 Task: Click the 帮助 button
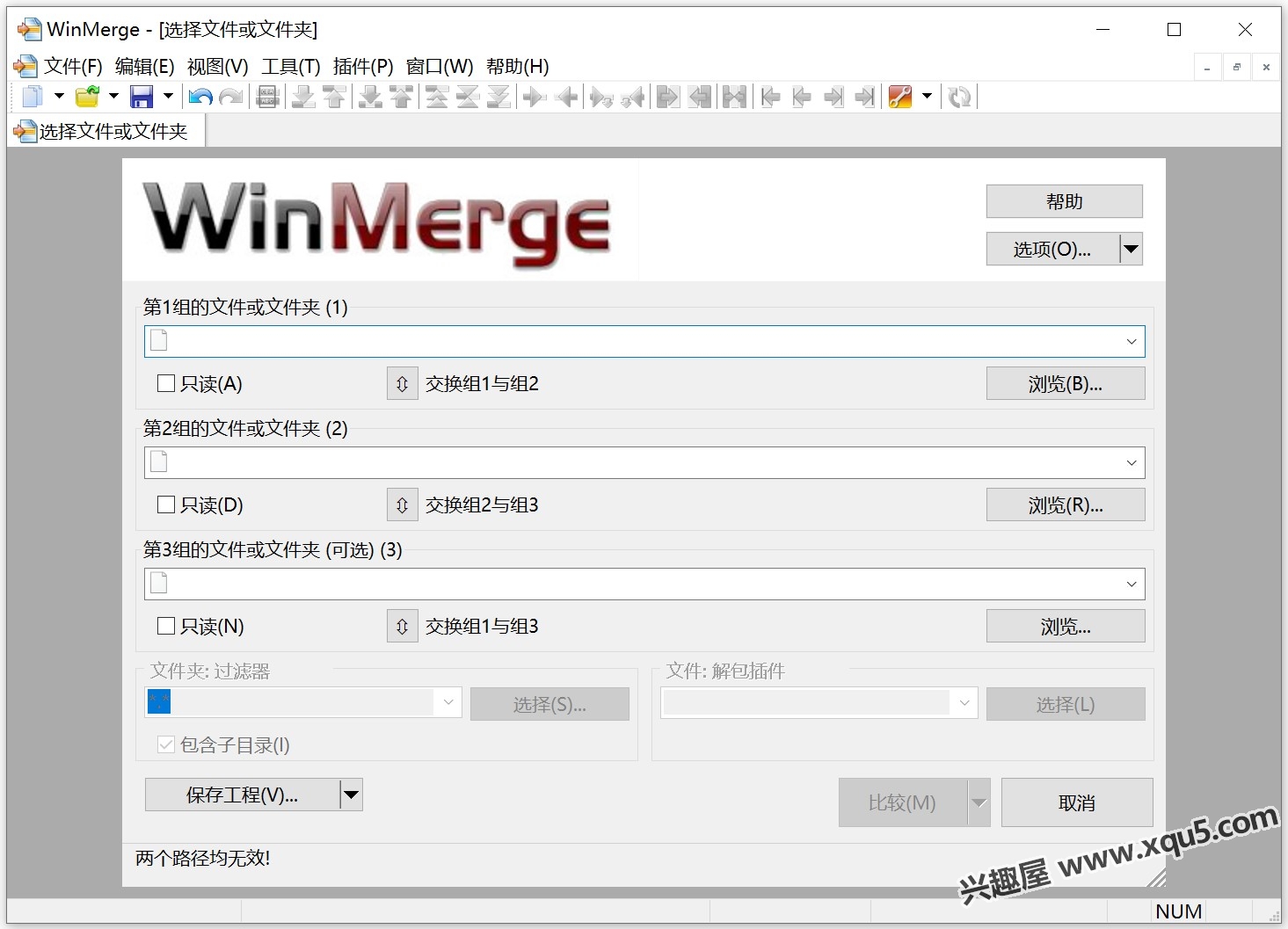(x=1064, y=201)
